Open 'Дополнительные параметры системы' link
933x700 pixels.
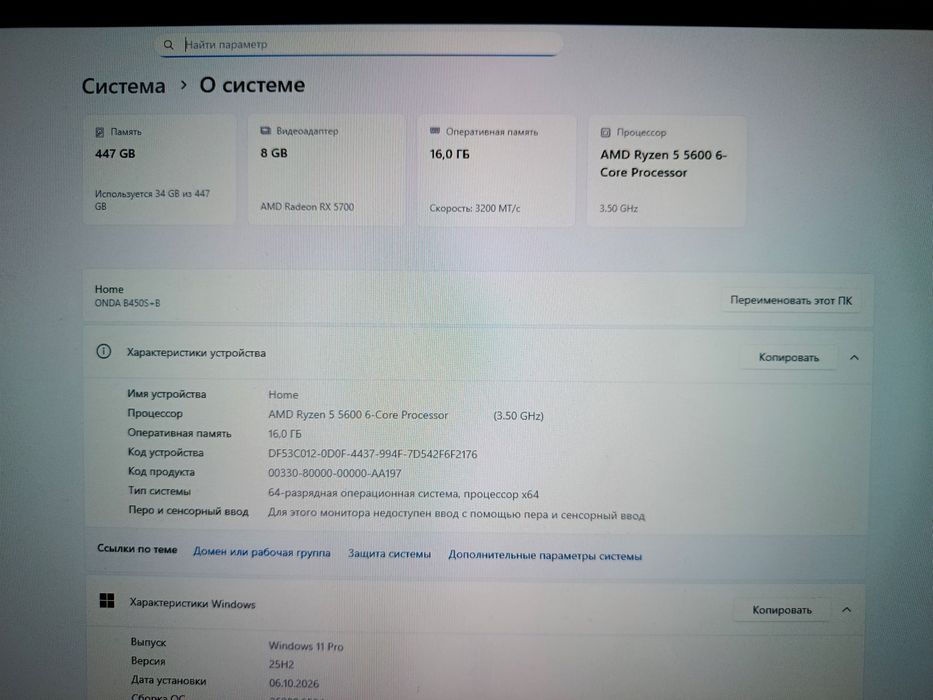545,555
